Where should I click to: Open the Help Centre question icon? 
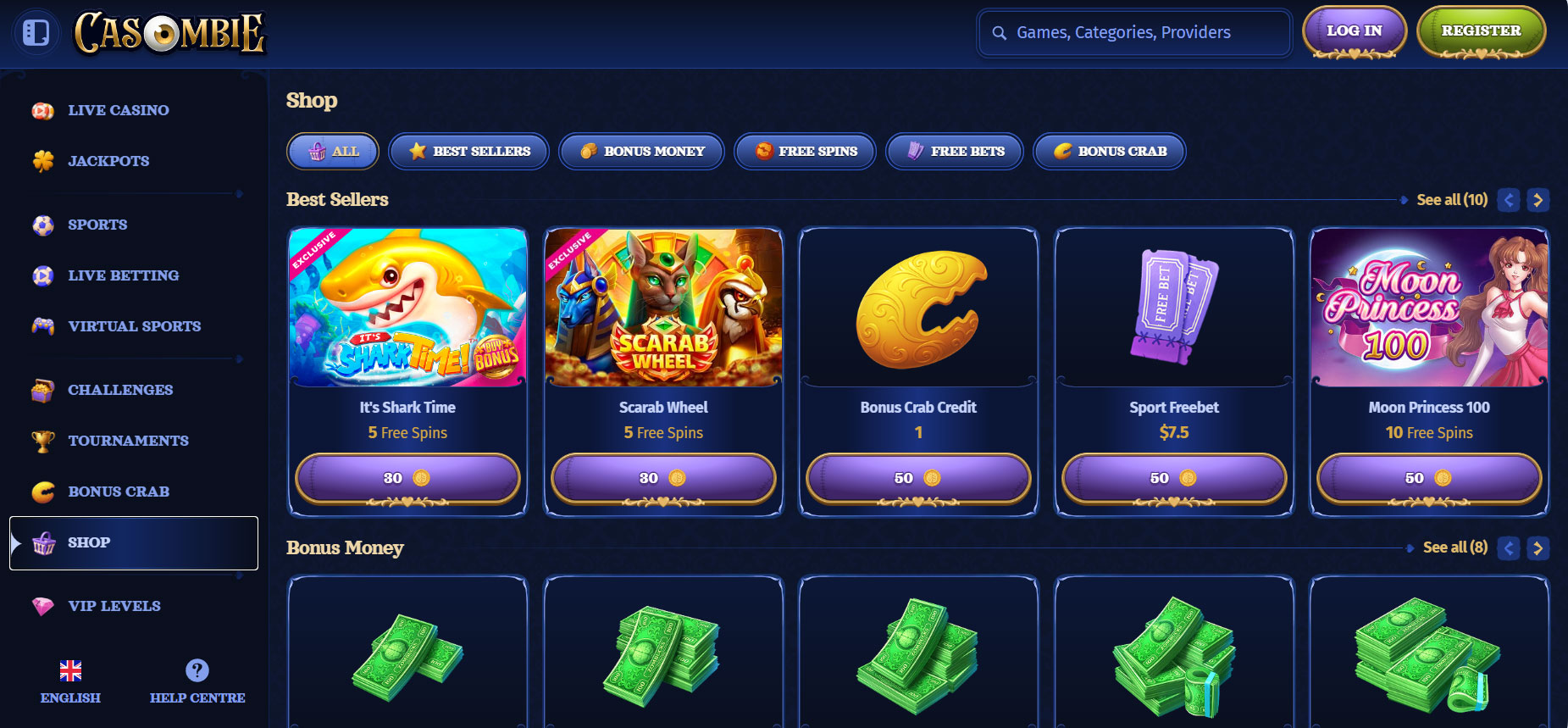click(197, 670)
